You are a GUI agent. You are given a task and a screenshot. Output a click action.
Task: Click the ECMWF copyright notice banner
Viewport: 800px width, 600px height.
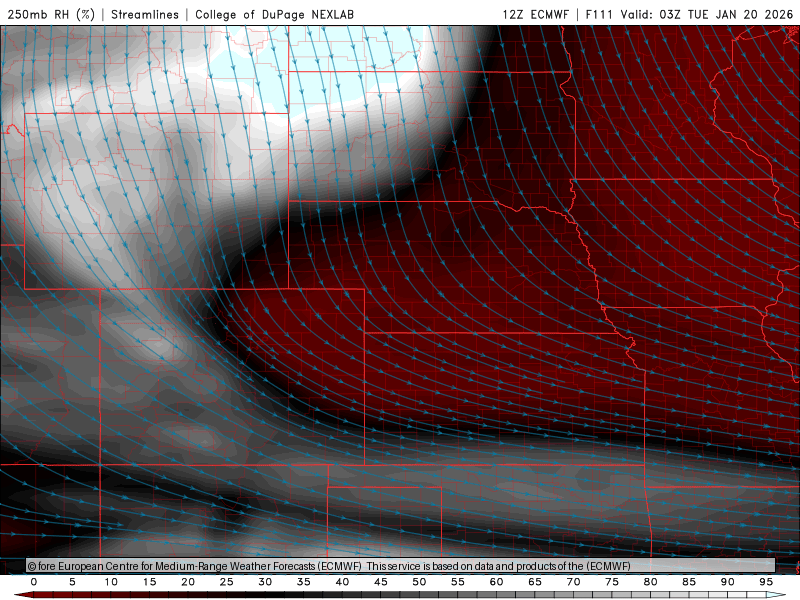click(401, 566)
